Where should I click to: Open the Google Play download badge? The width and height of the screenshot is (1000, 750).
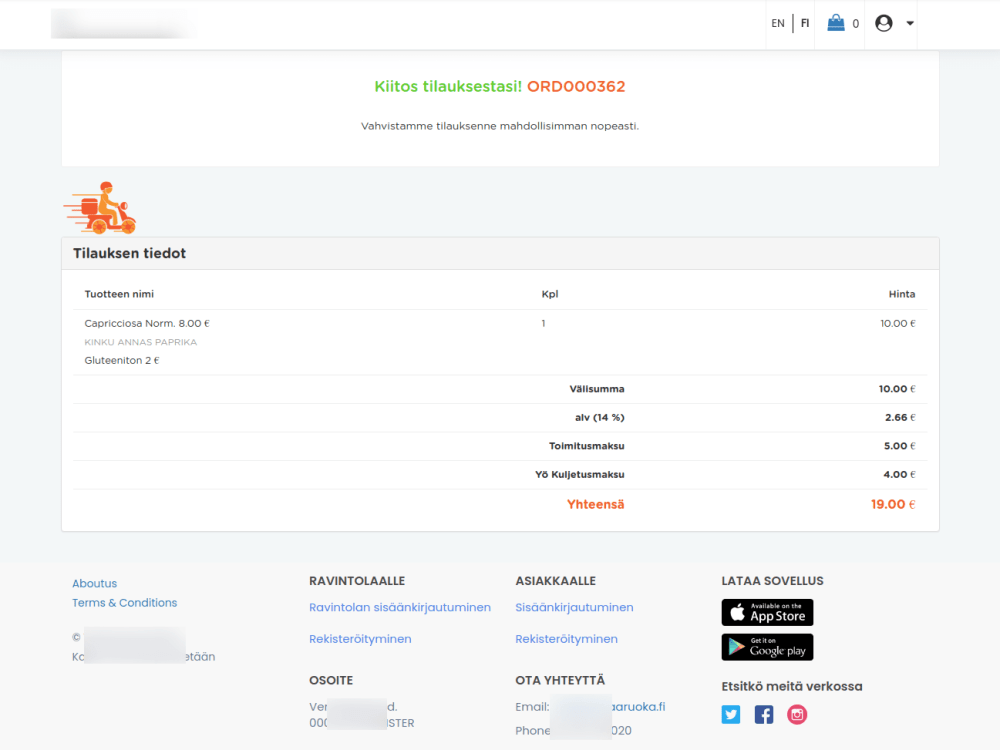767,647
